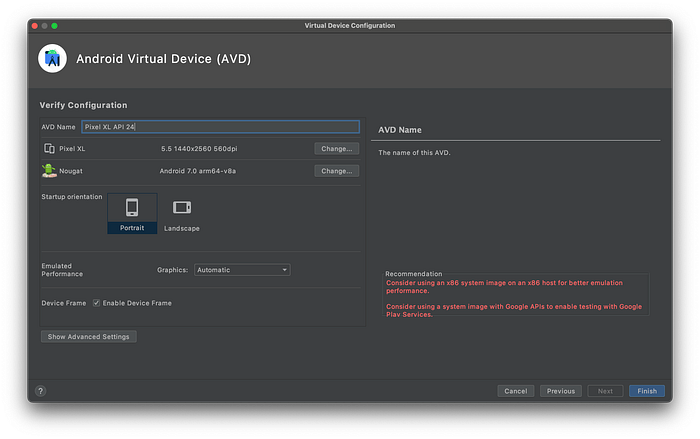Image resolution: width=700 pixels, height=439 pixels.
Task: Select the Landscape phone orientation icon
Action: click(182, 207)
